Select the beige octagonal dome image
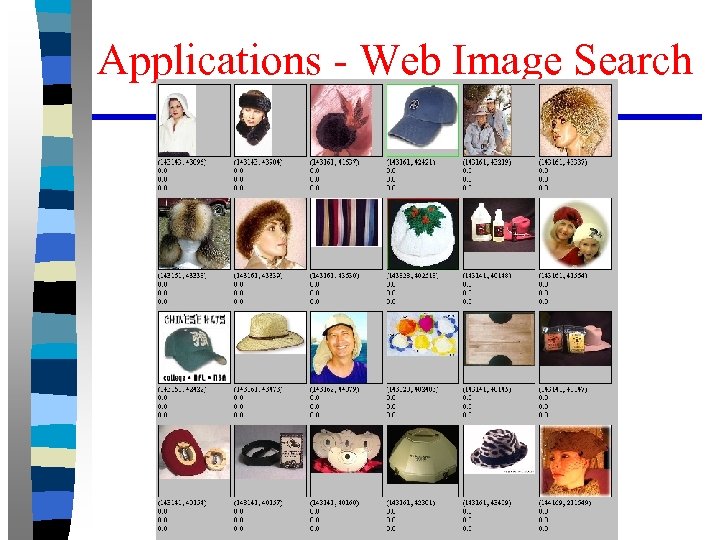 [x=422, y=455]
